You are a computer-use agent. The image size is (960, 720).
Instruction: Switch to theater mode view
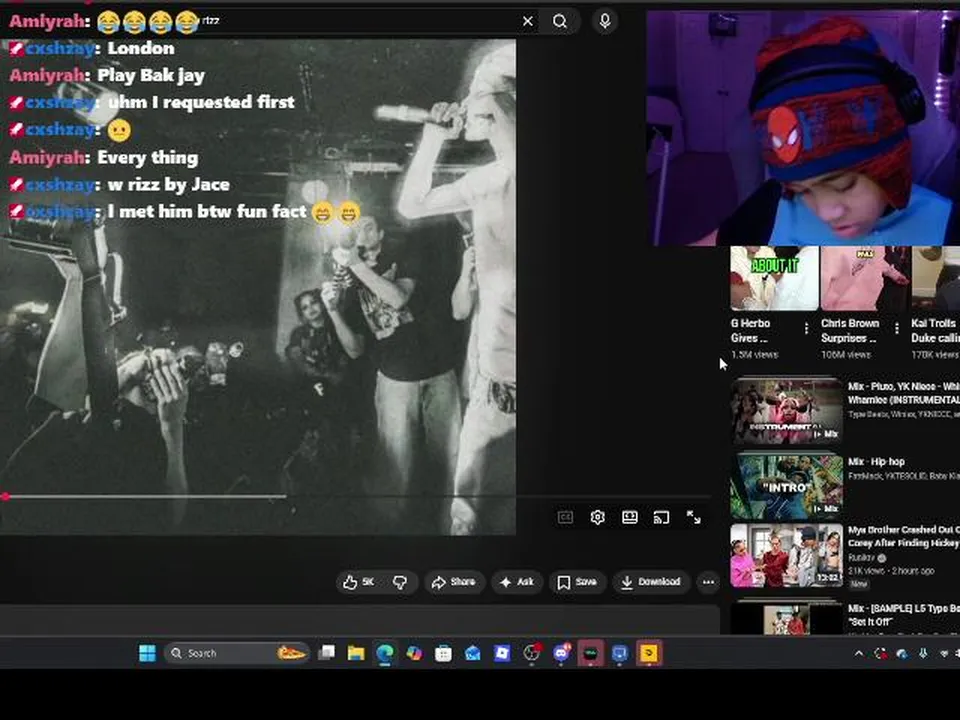629,517
